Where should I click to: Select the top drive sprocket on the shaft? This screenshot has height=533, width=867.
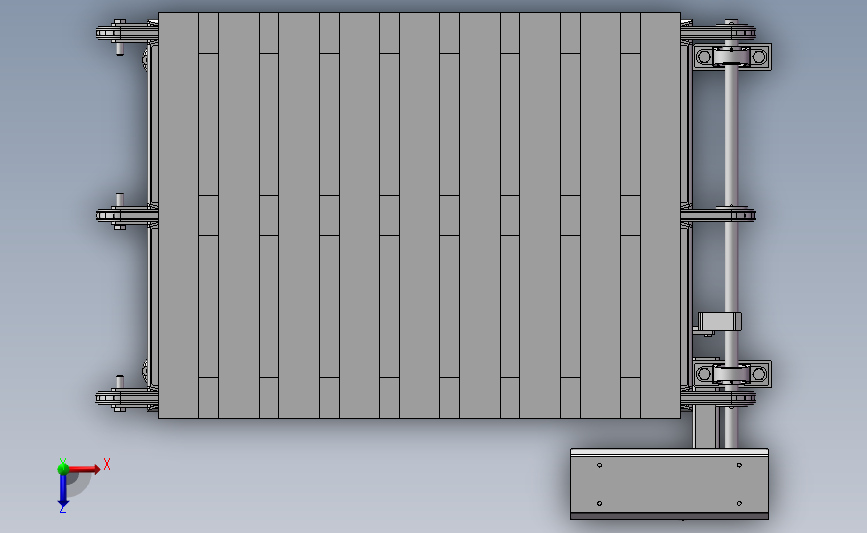click(x=719, y=32)
